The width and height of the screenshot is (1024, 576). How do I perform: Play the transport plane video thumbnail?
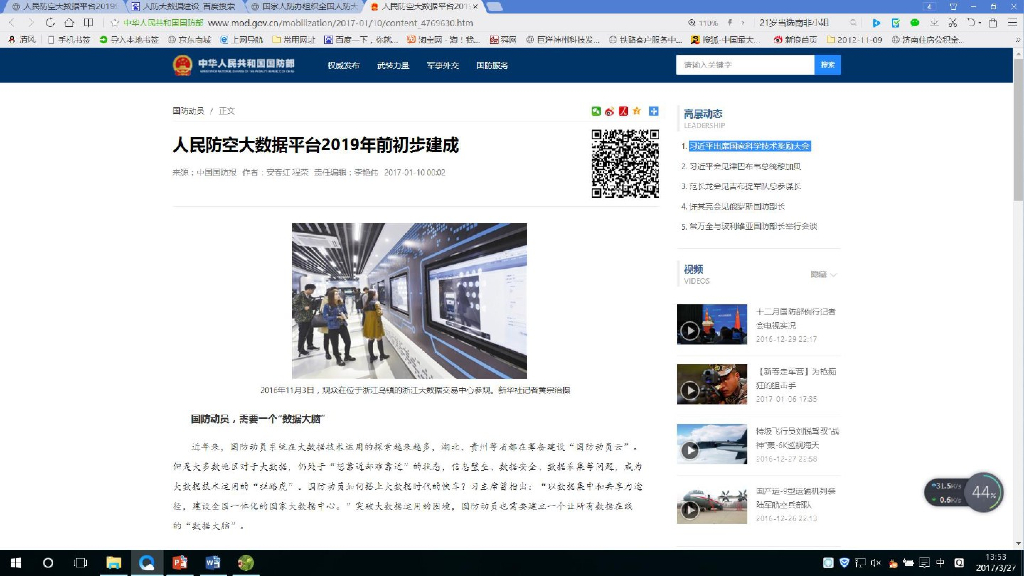pos(712,504)
